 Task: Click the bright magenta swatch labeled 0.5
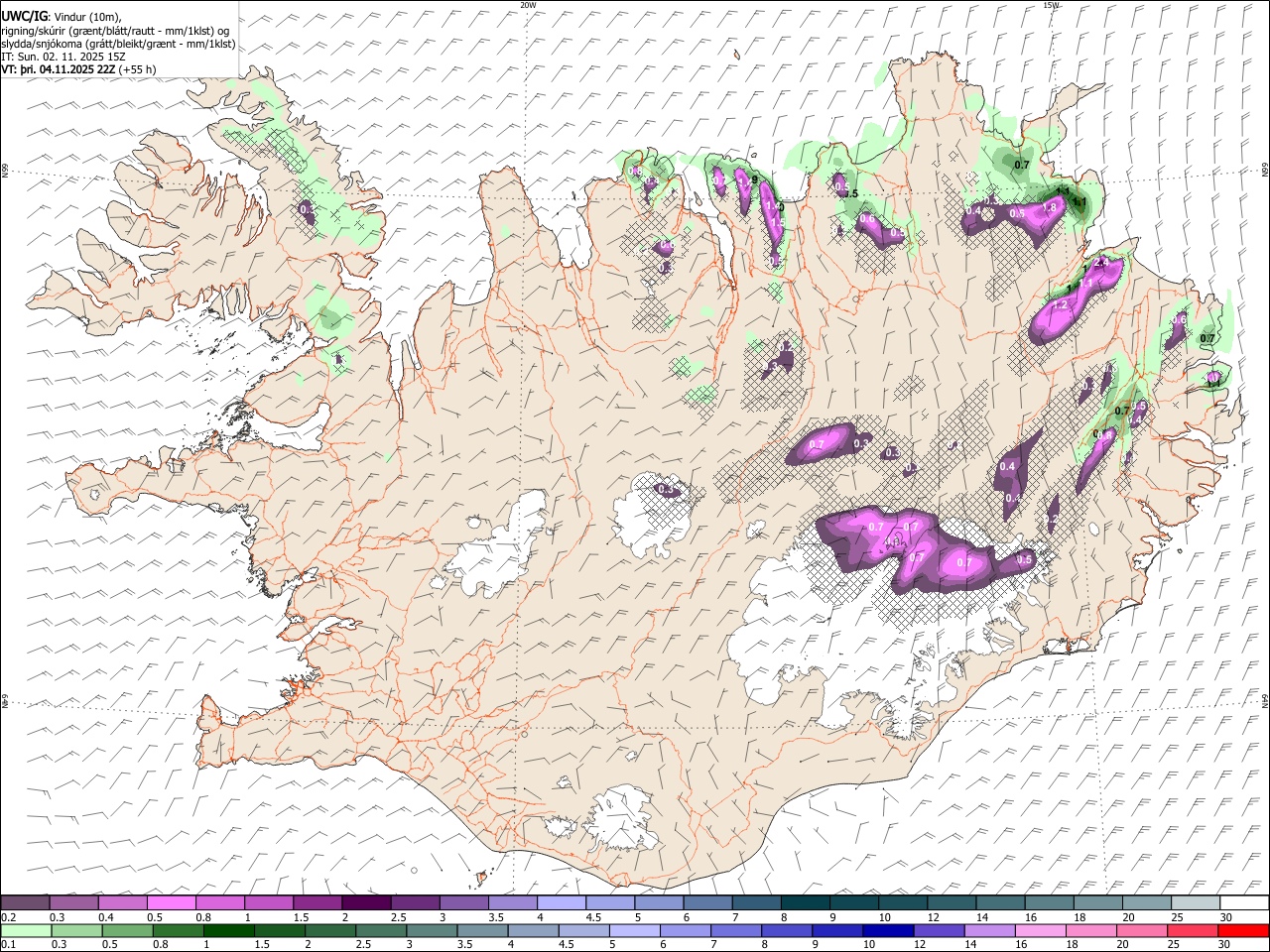[172, 902]
